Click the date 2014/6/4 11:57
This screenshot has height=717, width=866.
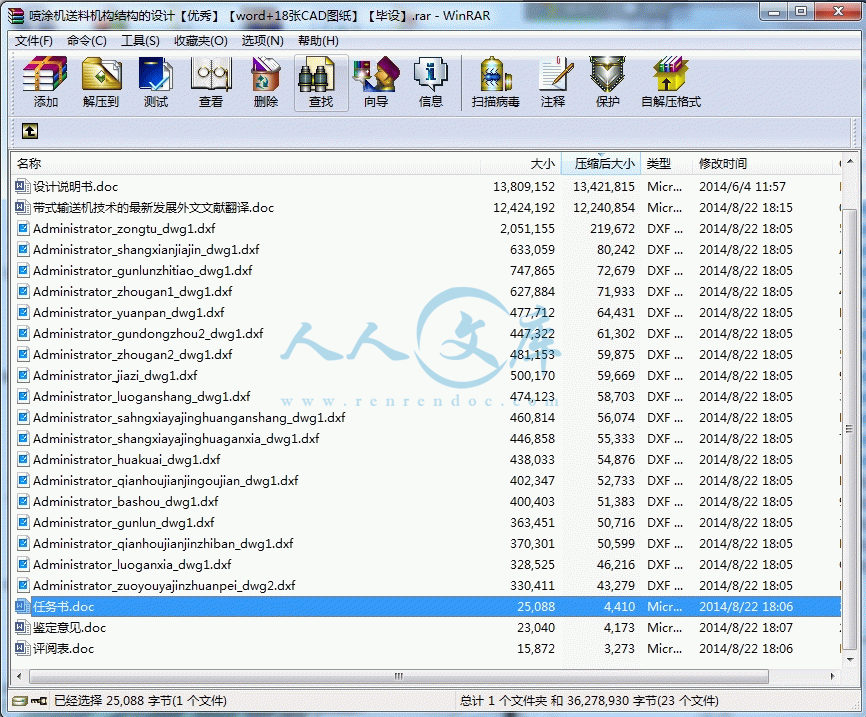pos(742,187)
